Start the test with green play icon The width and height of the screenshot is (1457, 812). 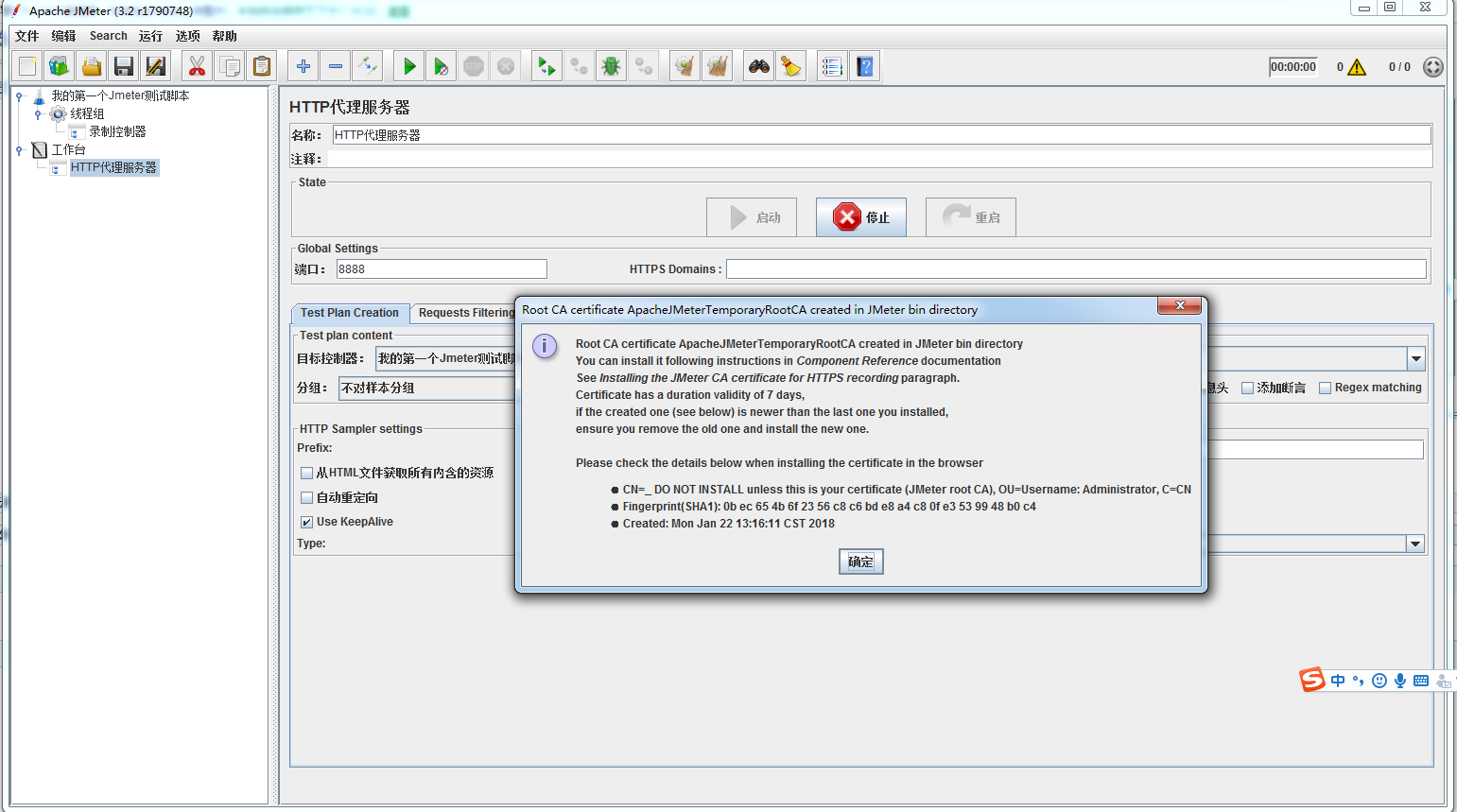click(409, 66)
